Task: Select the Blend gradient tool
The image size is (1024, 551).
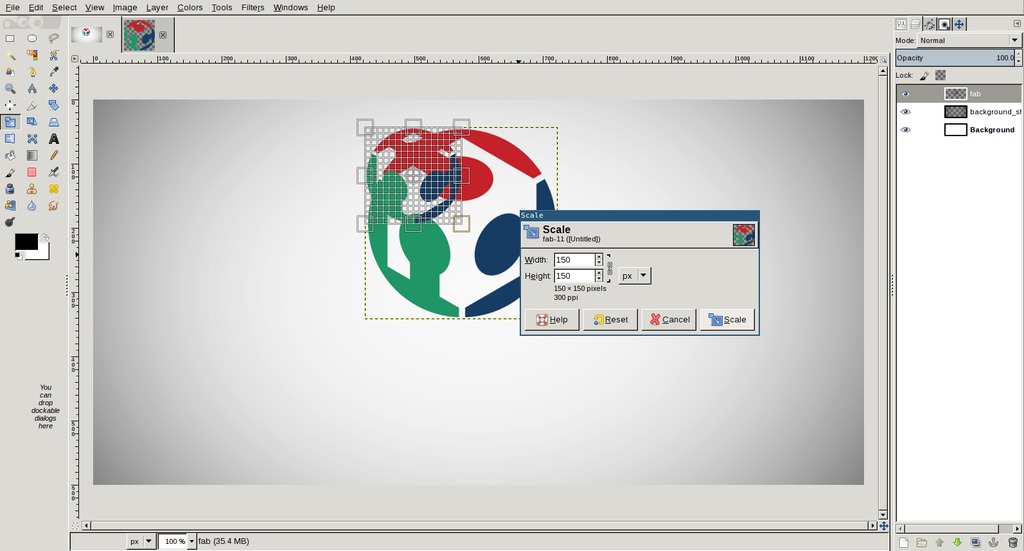Action: [x=31, y=155]
